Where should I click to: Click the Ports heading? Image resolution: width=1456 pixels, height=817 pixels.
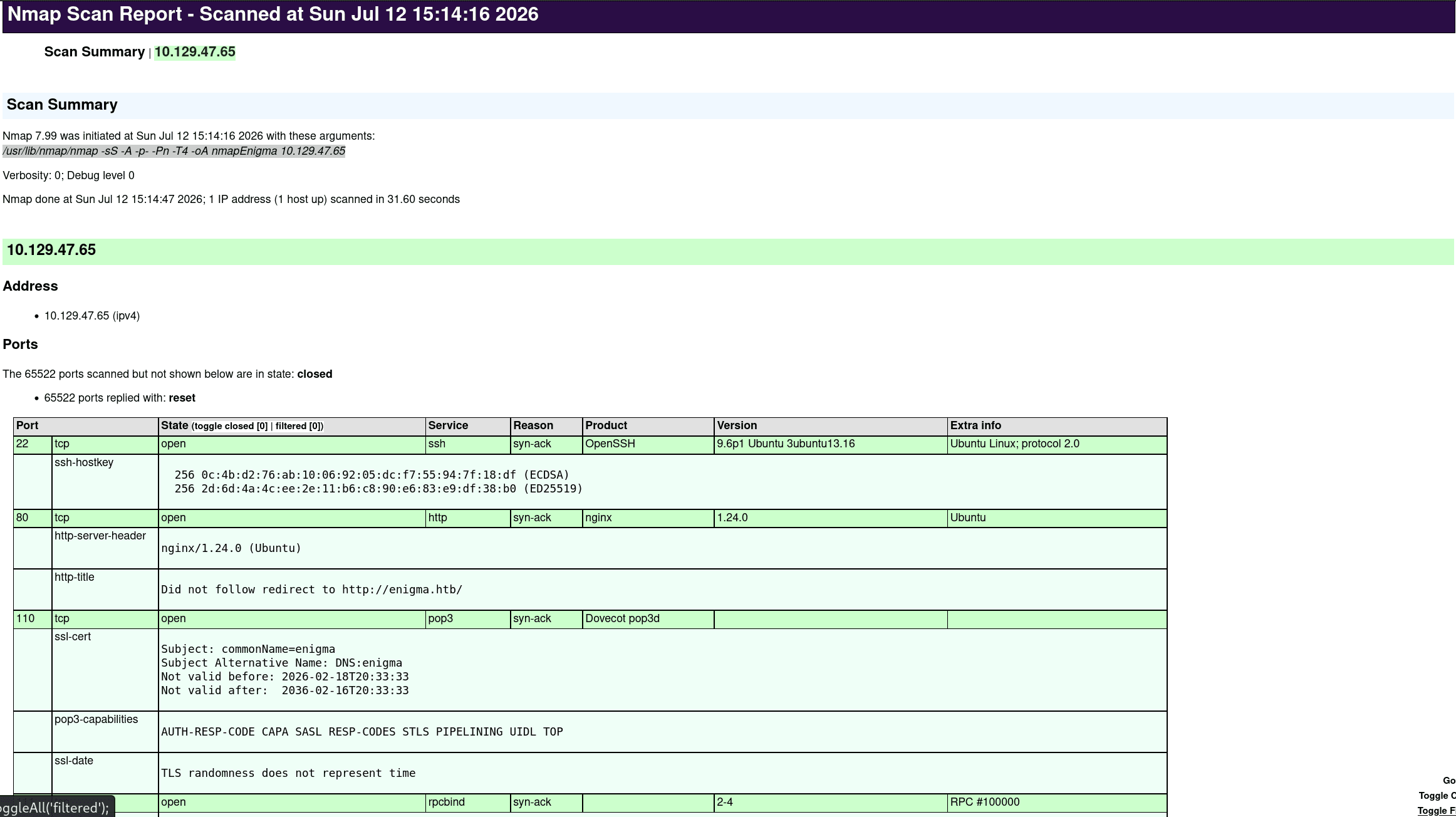(x=20, y=345)
